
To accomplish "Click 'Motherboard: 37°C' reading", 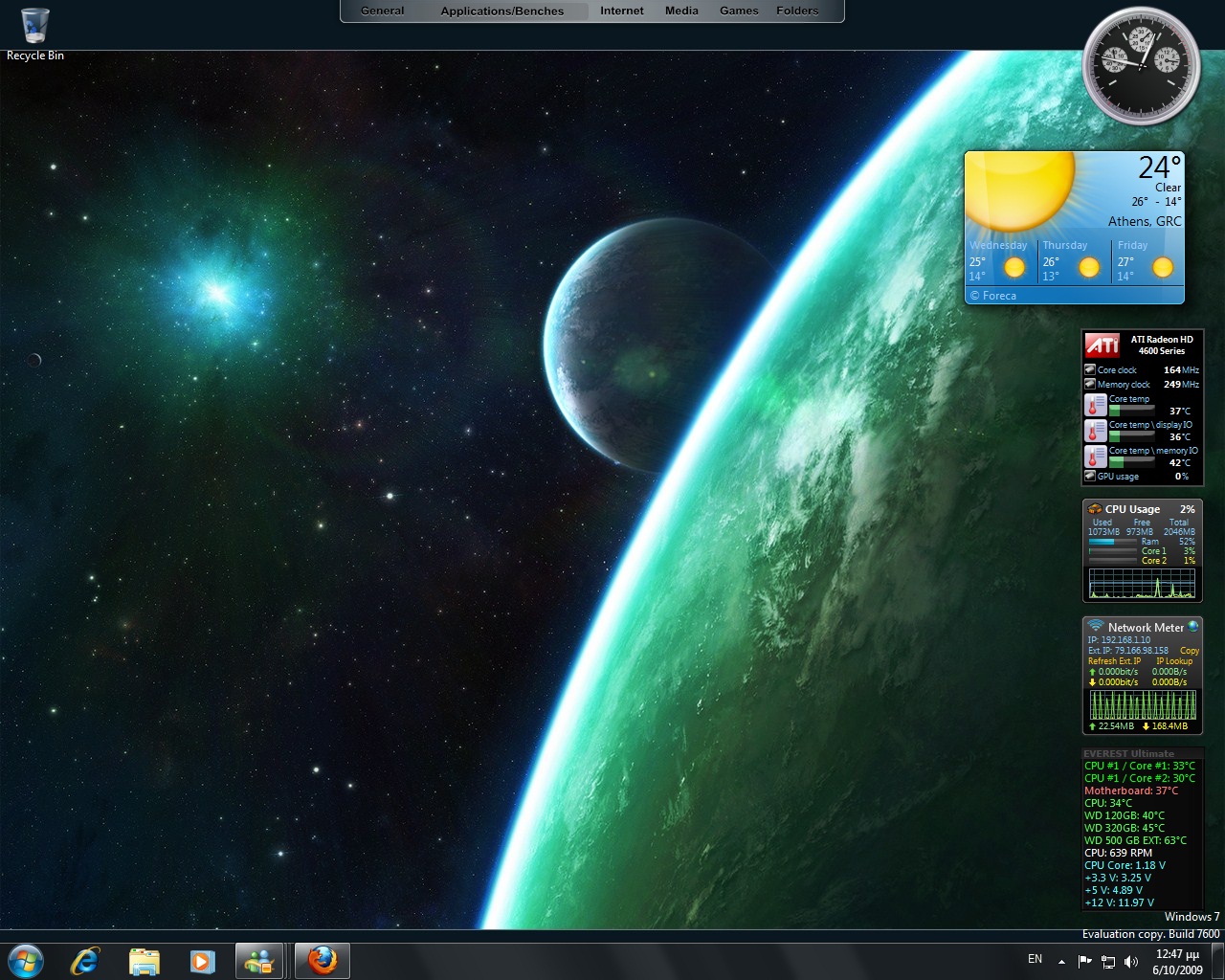I will pyautogui.click(x=1131, y=791).
